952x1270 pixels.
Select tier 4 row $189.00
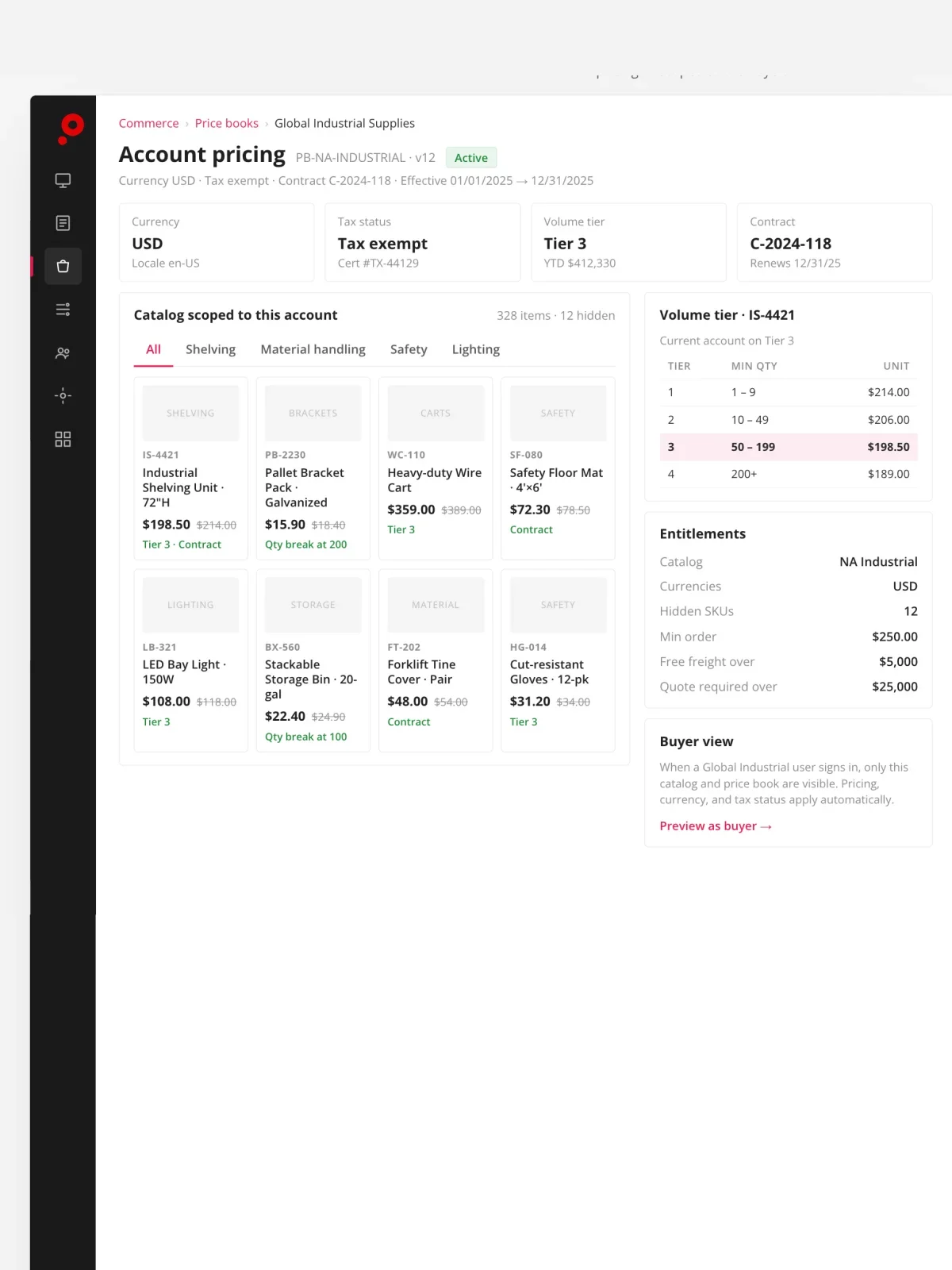pyautogui.click(x=789, y=474)
